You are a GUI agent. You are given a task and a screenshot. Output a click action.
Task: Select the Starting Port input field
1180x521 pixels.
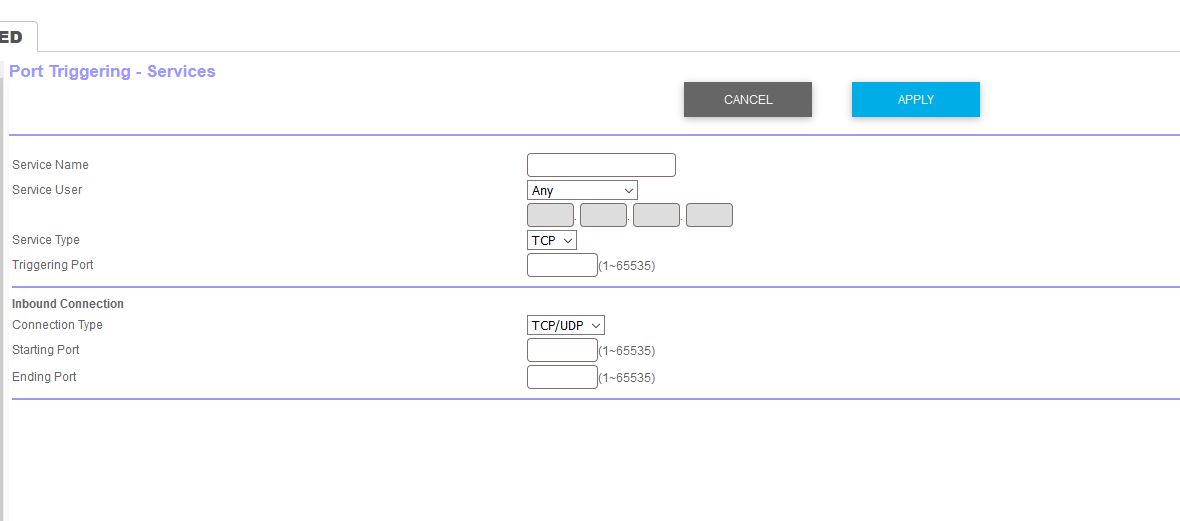click(x=562, y=350)
